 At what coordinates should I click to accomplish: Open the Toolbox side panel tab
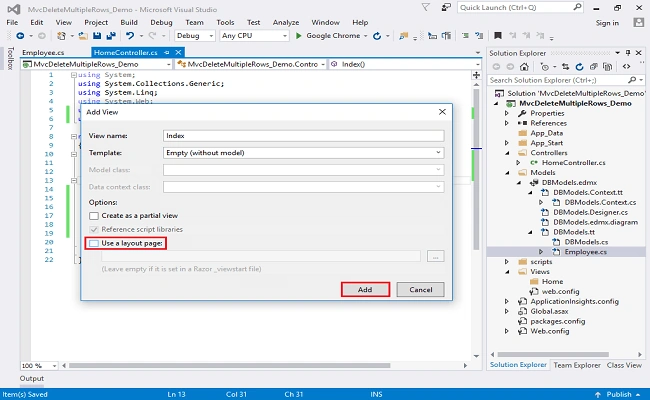pyautogui.click(x=10, y=58)
